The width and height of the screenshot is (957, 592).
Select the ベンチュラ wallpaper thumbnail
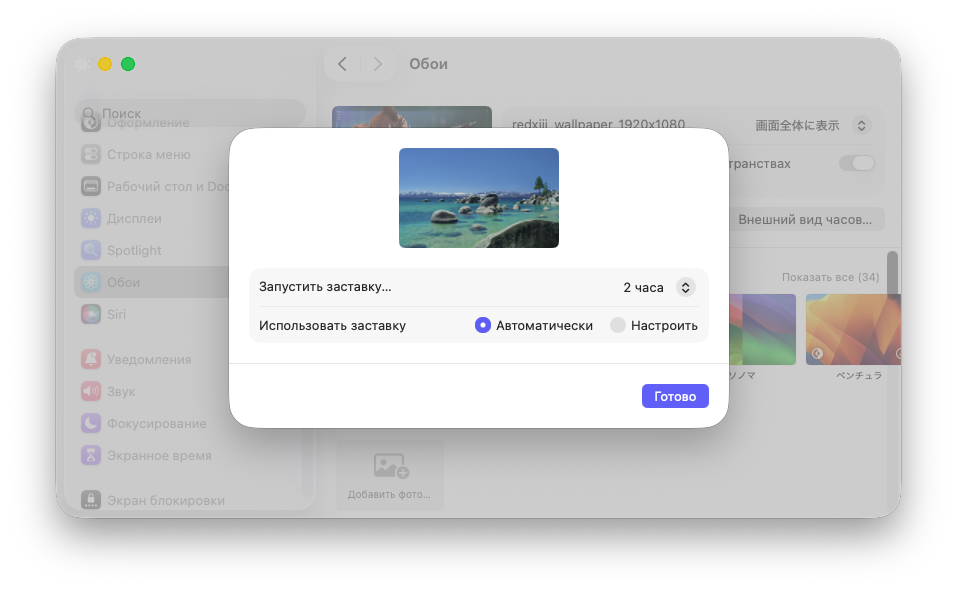pyautogui.click(x=853, y=330)
